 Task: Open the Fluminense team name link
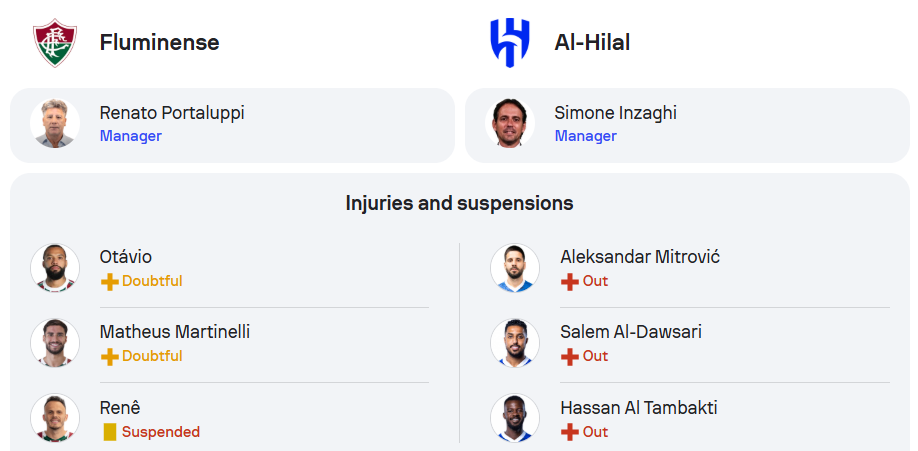click(x=159, y=43)
